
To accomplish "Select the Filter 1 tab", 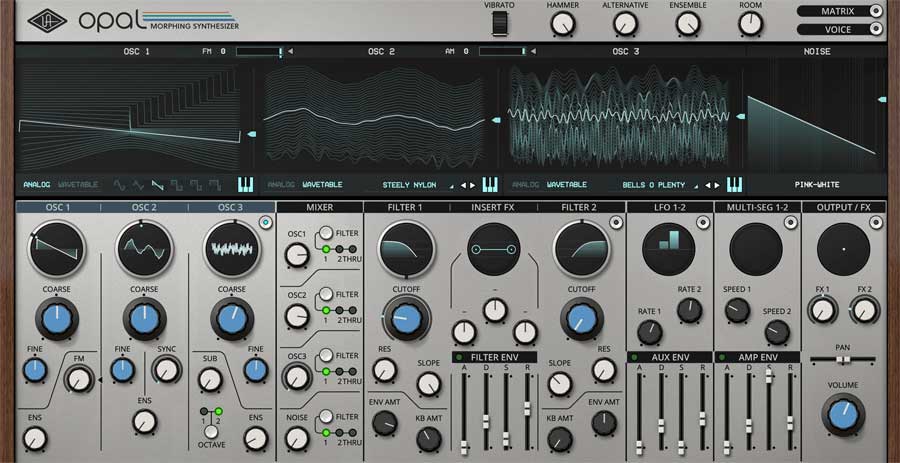I will (406, 207).
